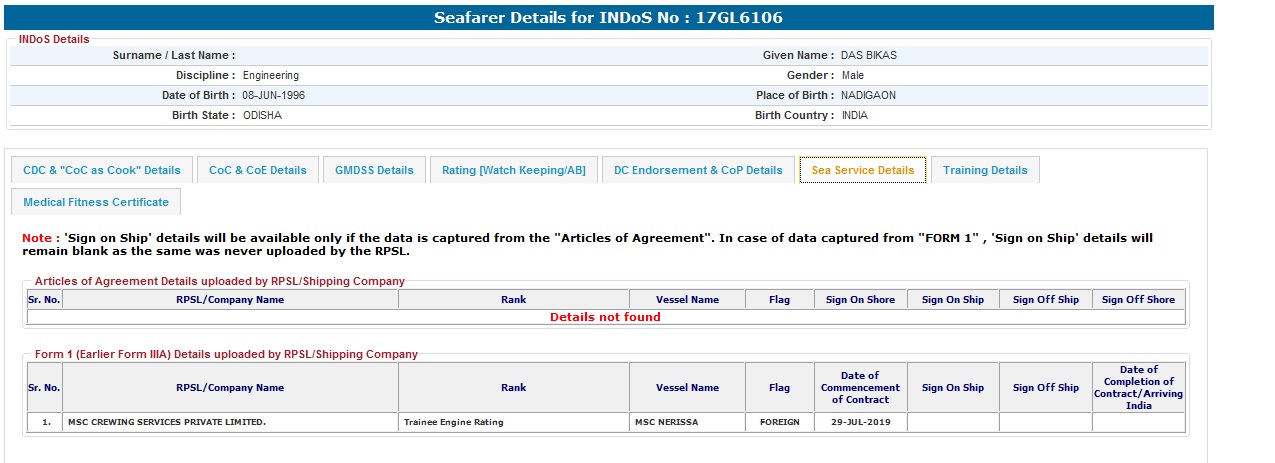Click the given name DAS BIKAS

tap(869, 56)
